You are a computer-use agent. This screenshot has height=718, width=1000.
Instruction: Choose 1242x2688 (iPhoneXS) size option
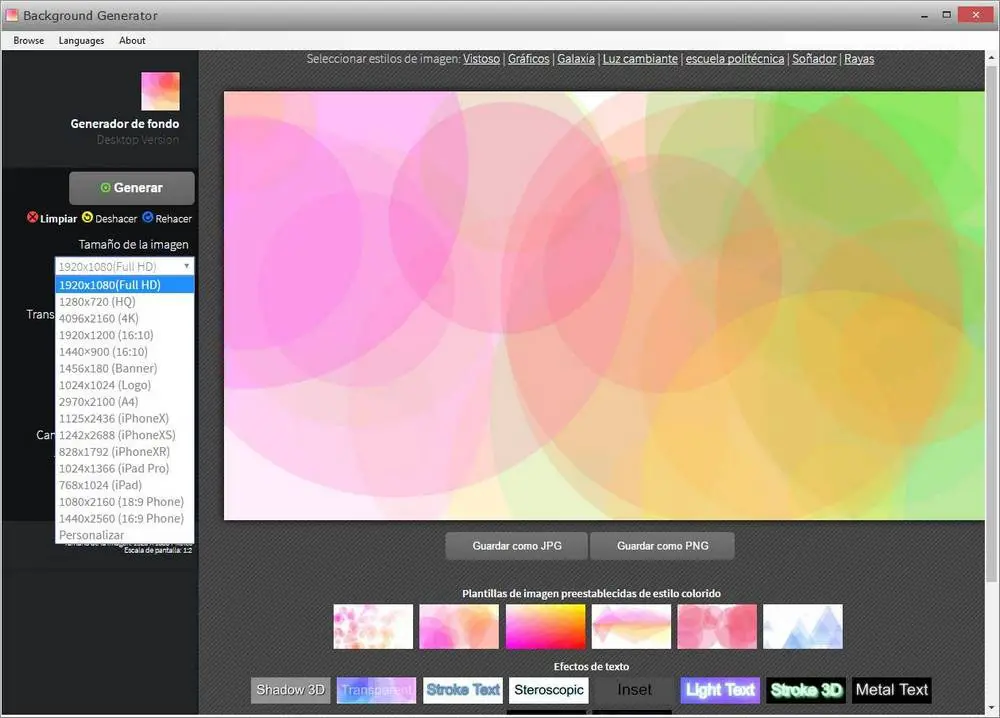pyautogui.click(x=124, y=435)
